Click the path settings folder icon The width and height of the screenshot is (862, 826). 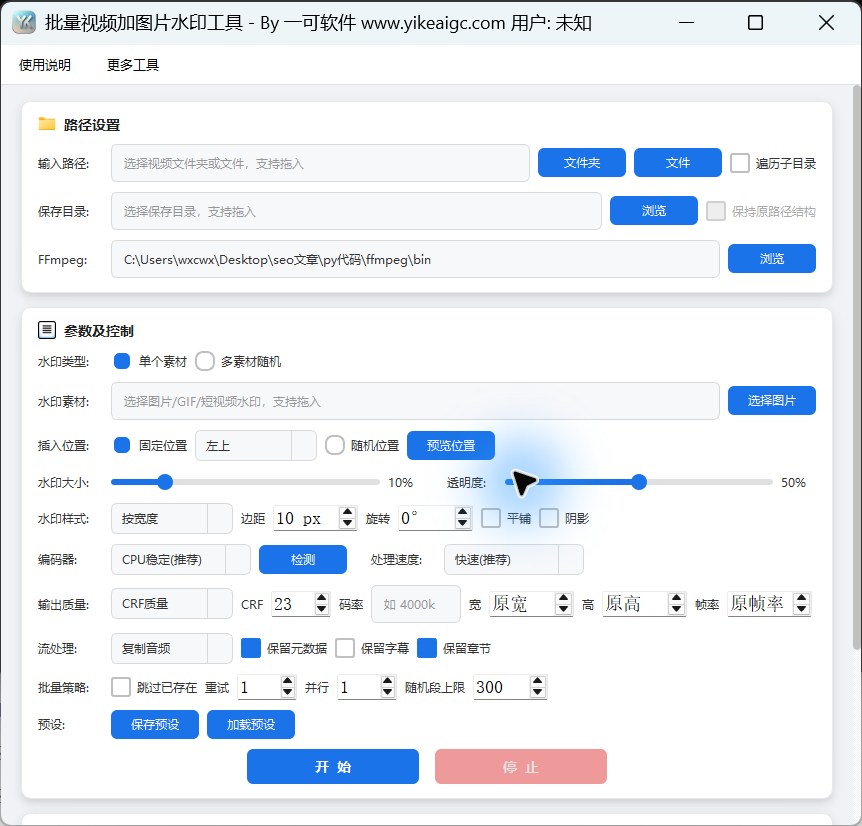coord(47,124)
